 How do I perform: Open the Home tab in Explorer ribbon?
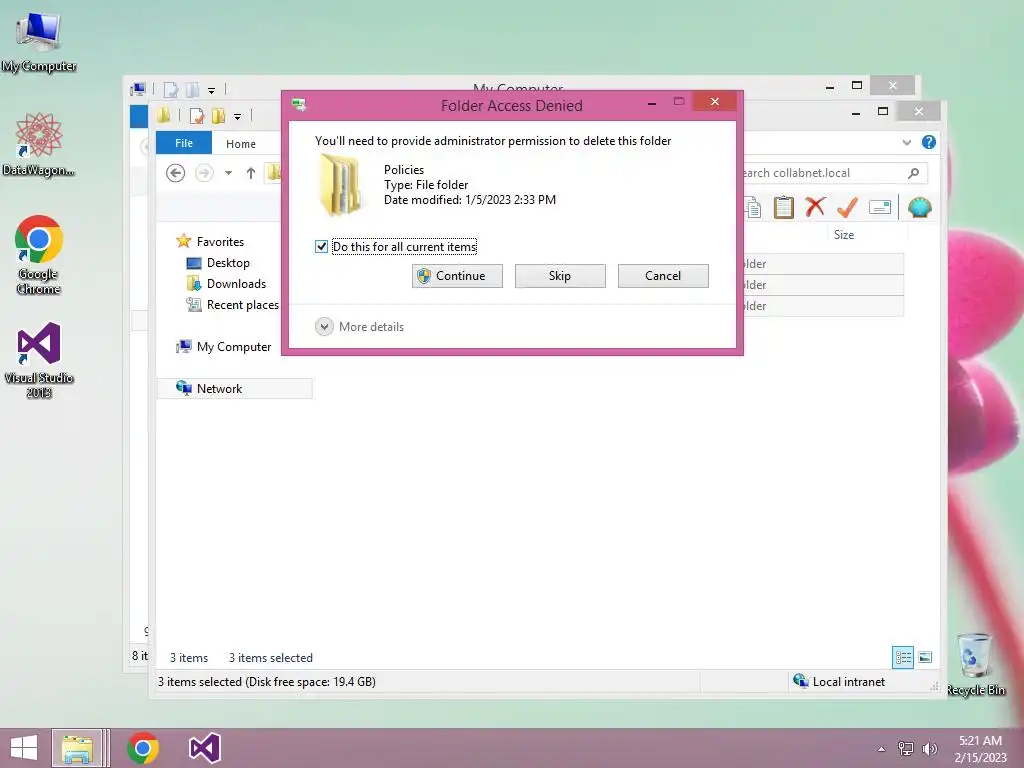[x=241, y=144]
